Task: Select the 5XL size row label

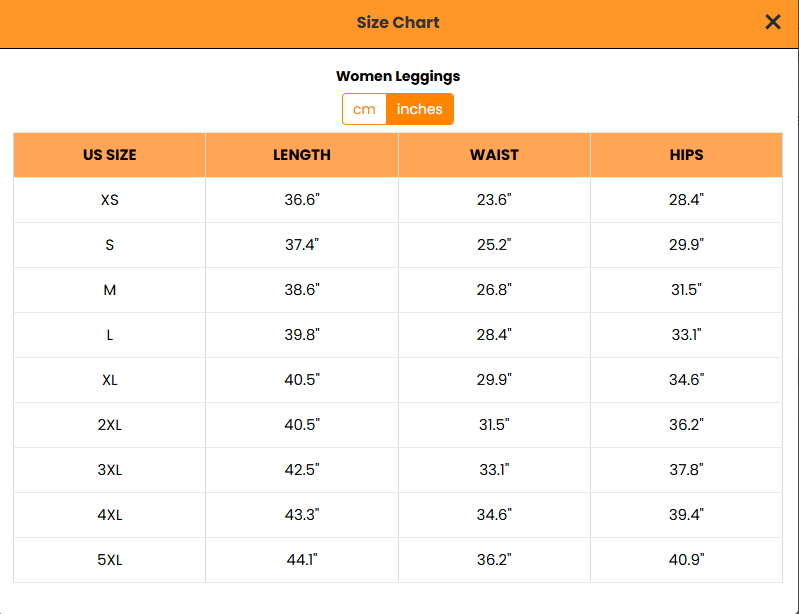Action: [x=110, y=560]
